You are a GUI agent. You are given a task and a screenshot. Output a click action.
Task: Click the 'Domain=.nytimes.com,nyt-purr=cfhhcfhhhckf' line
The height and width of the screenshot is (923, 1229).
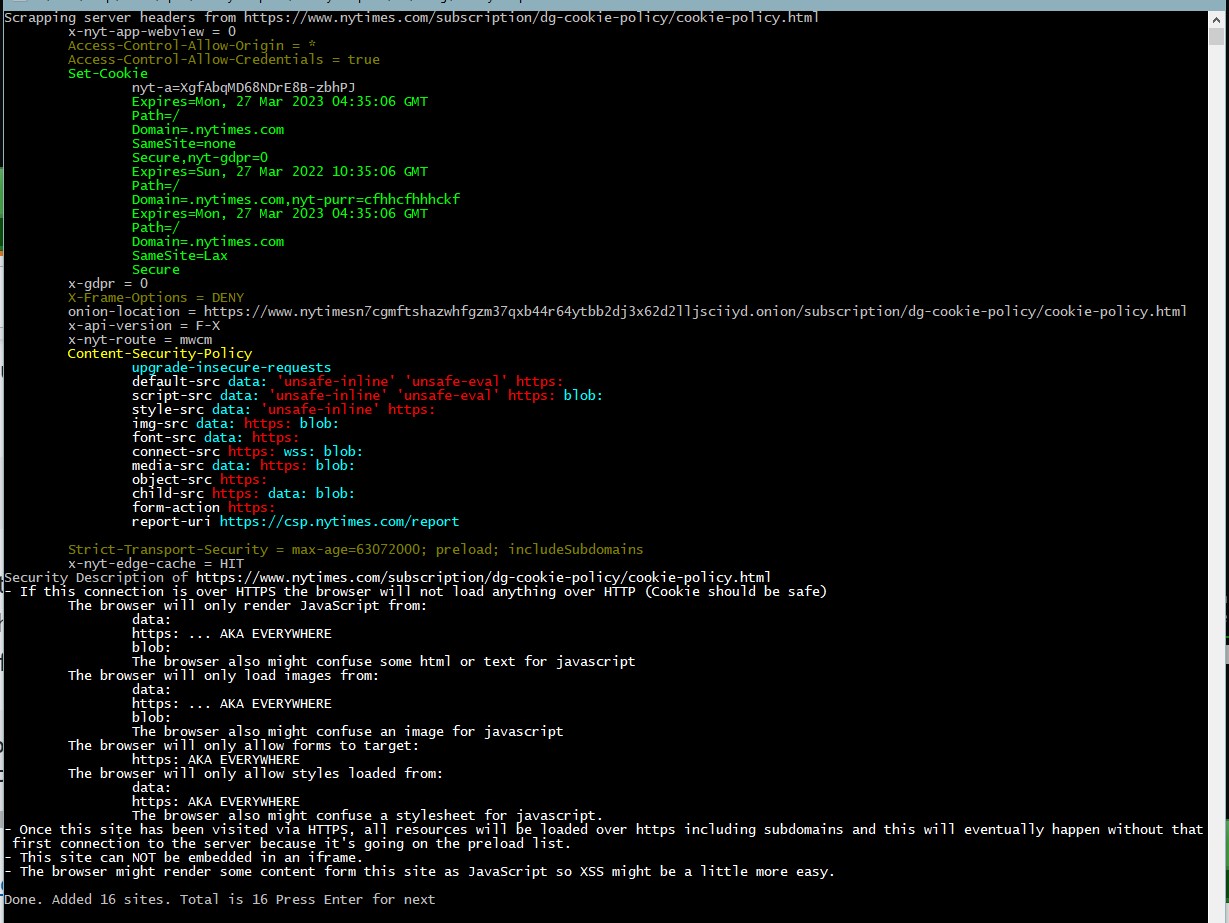tap(296, 199)
